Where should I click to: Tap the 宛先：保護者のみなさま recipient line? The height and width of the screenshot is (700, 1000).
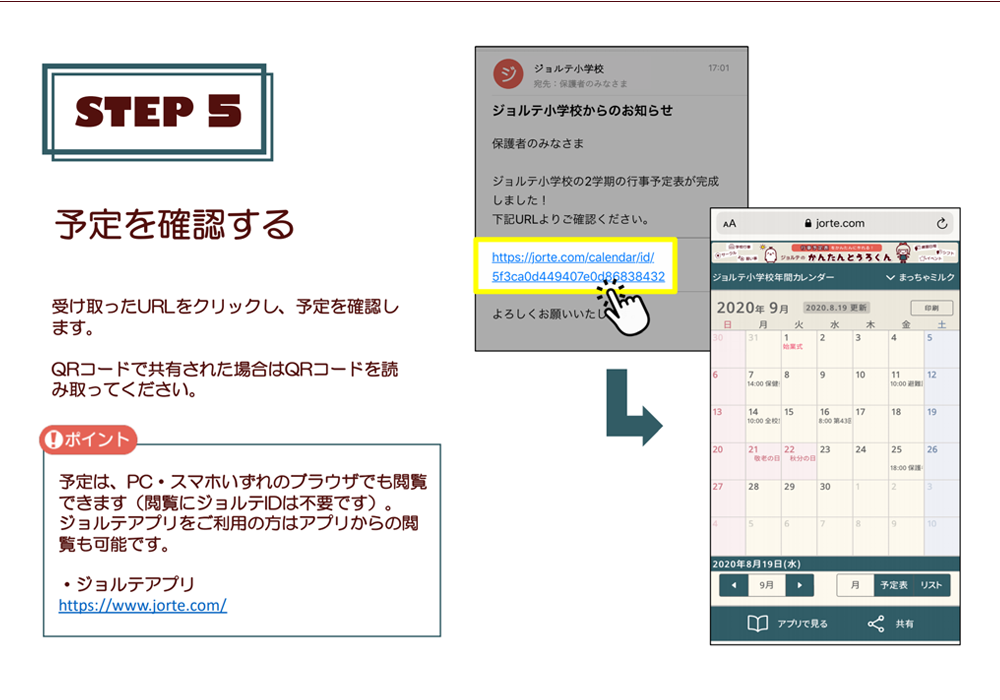coord(580,84)
